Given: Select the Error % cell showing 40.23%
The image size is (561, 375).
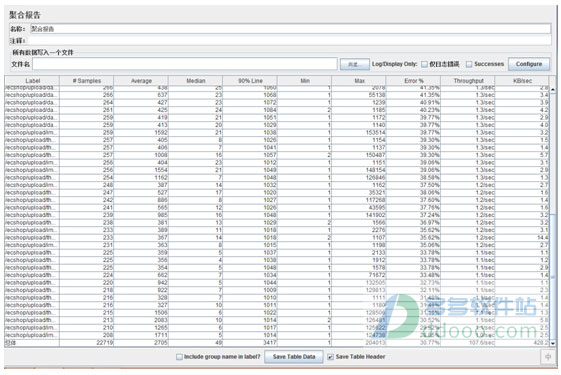Looking at the screenshot, I should (x=413, y=110).
